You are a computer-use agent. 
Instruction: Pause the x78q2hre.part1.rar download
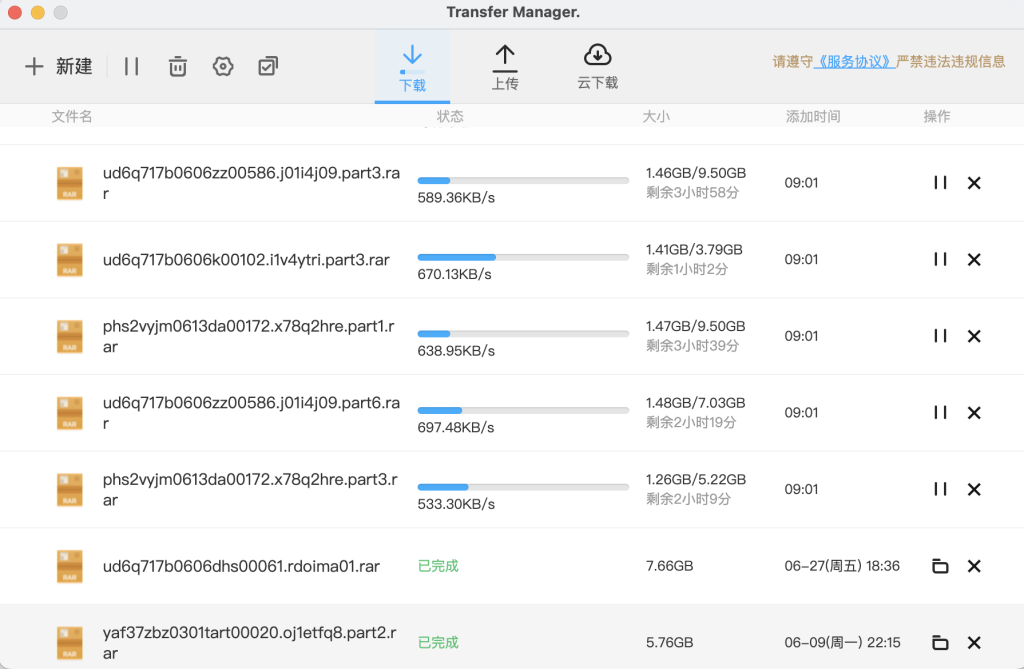click(x=940, y=336)
